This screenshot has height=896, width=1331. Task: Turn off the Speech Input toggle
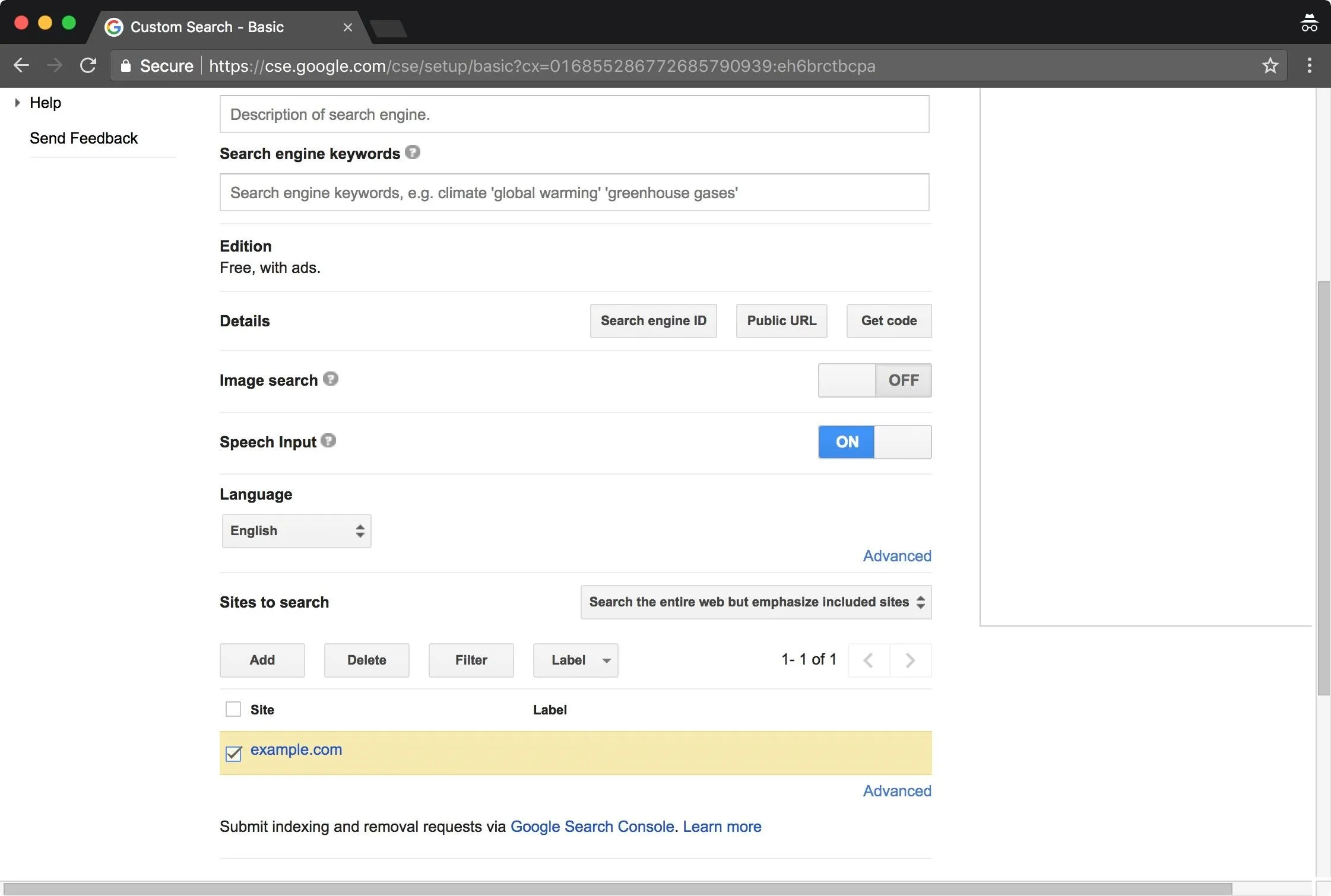coord(874,442)
